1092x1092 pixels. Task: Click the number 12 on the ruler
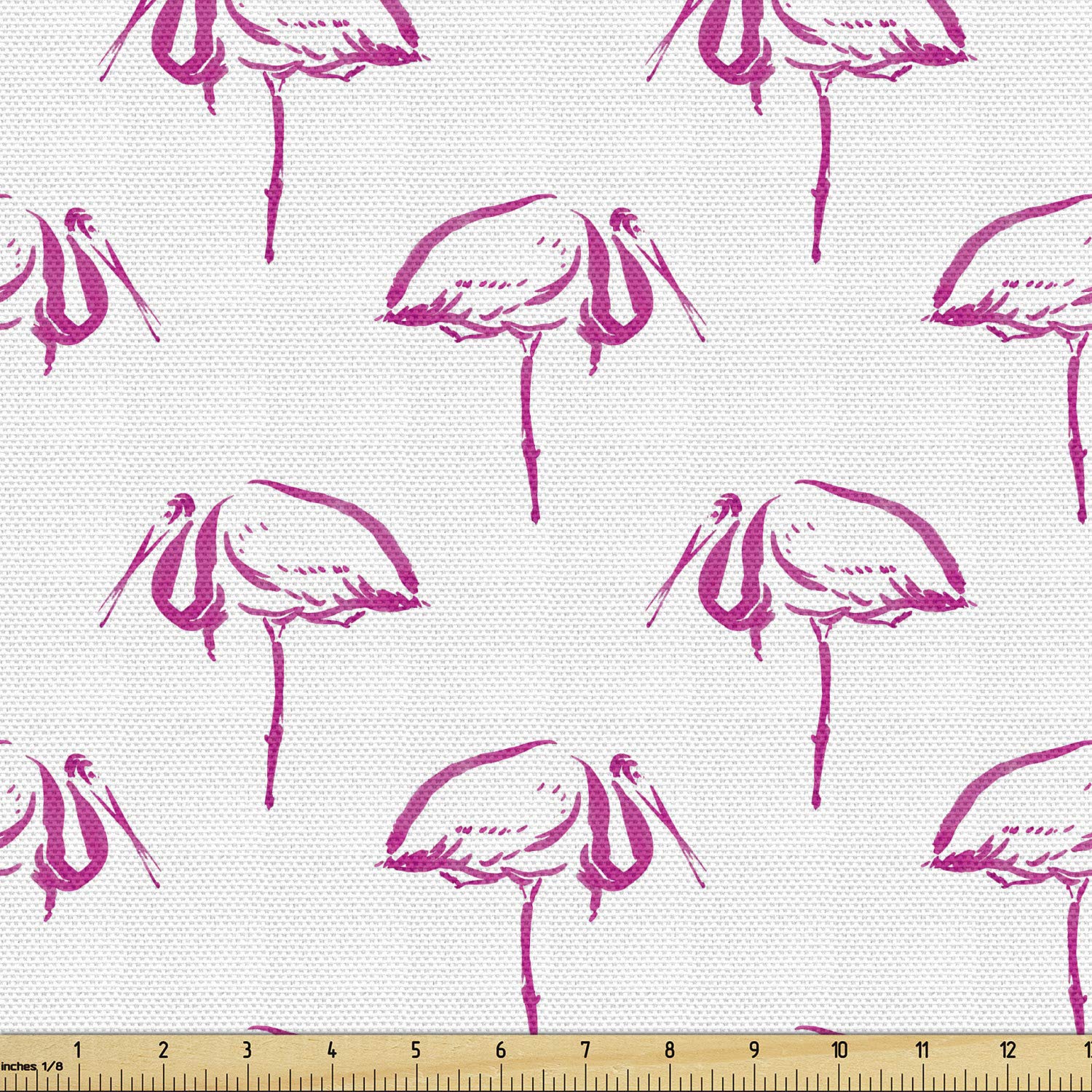(1008, 1051)
